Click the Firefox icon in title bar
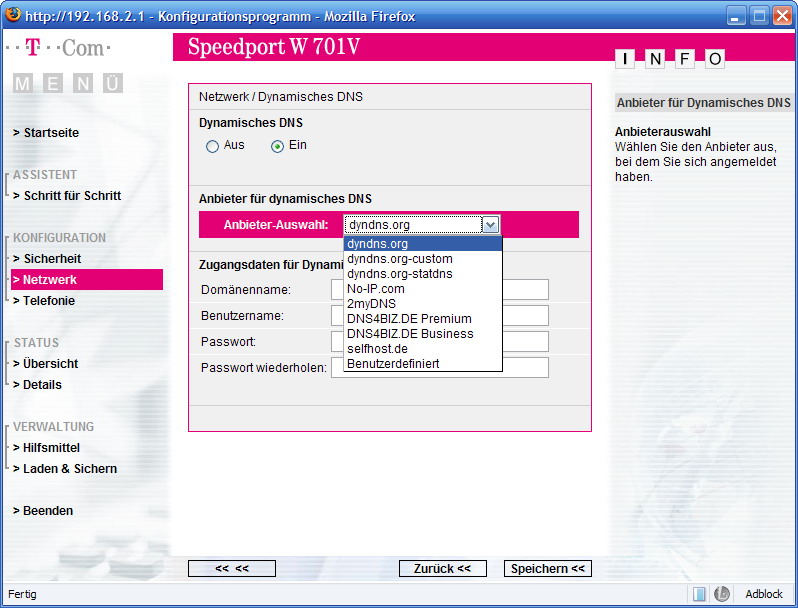The image size is (798, 608). [x=13, y=14]
